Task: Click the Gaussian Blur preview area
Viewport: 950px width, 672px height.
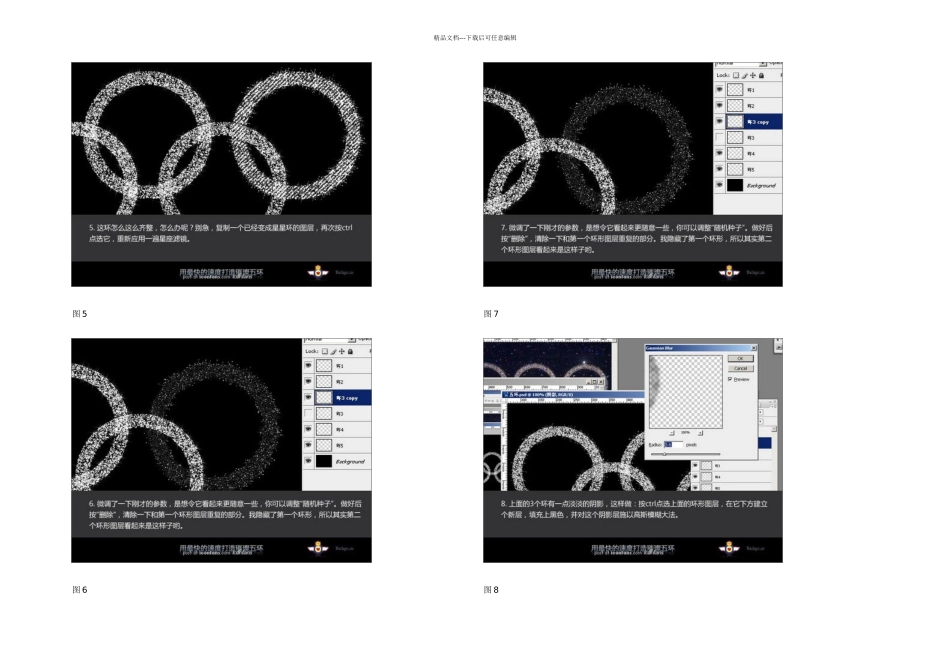Action: 685,391
